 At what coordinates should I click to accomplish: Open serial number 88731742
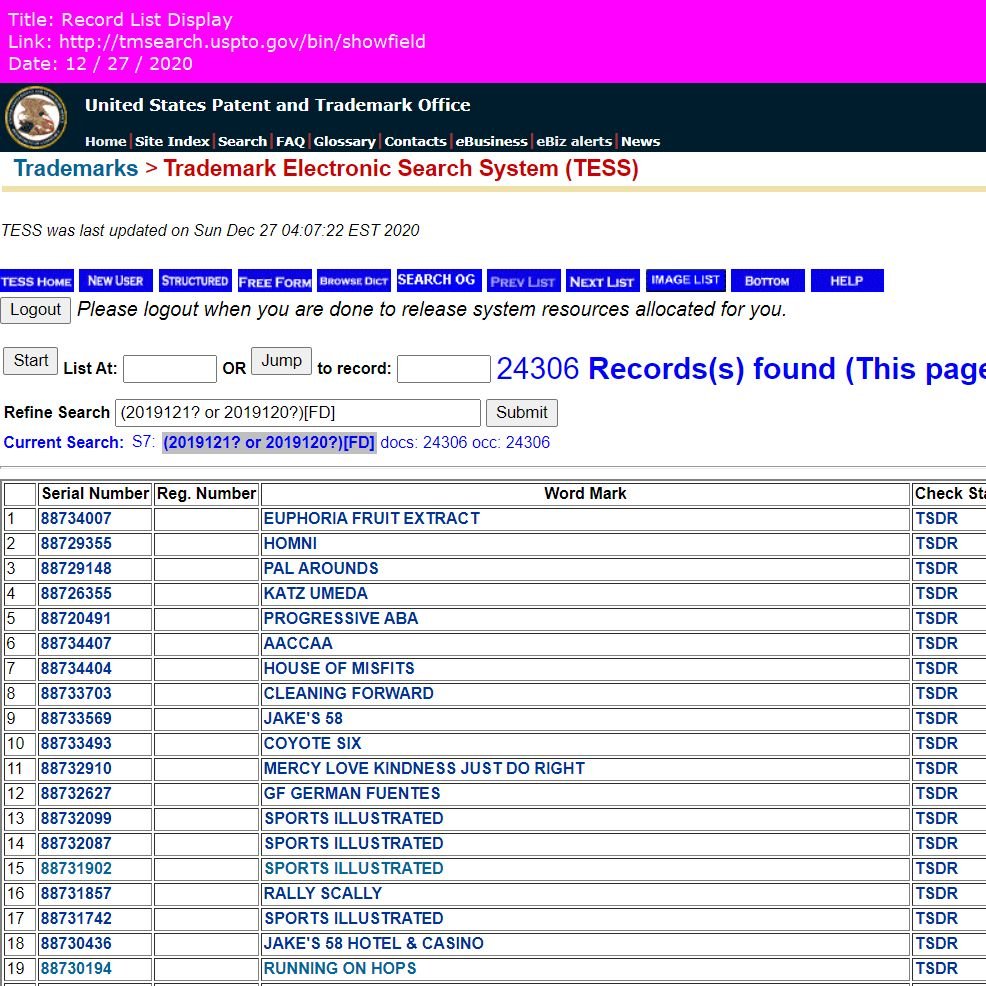[76, 919]
